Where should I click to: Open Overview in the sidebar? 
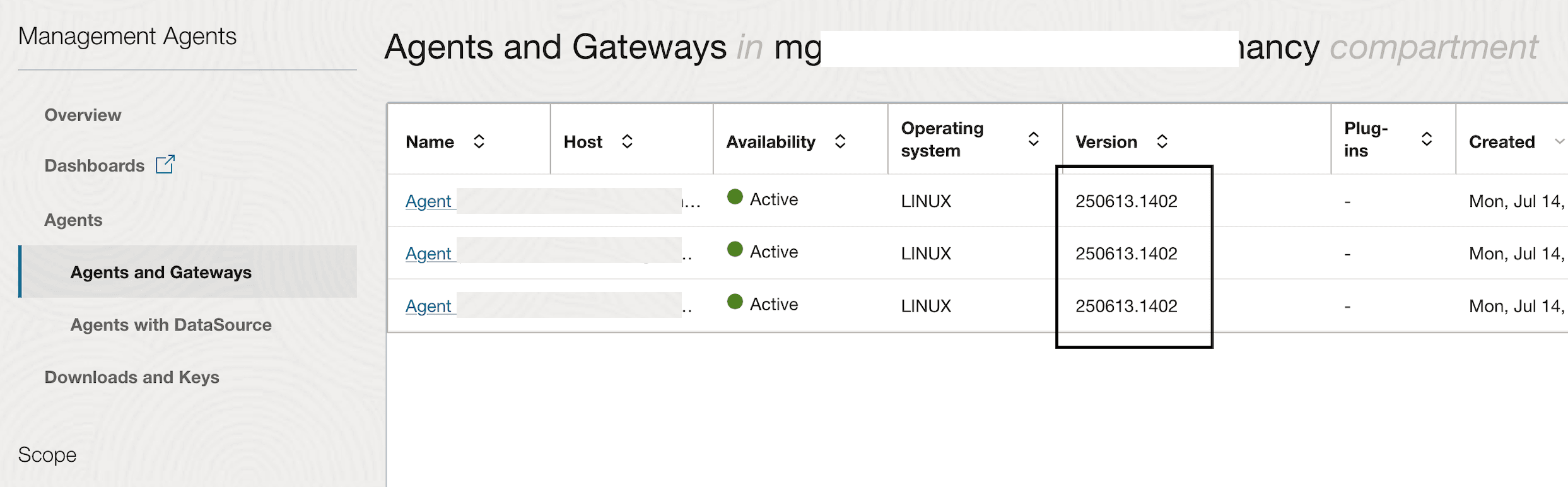[x=83, y=115]
